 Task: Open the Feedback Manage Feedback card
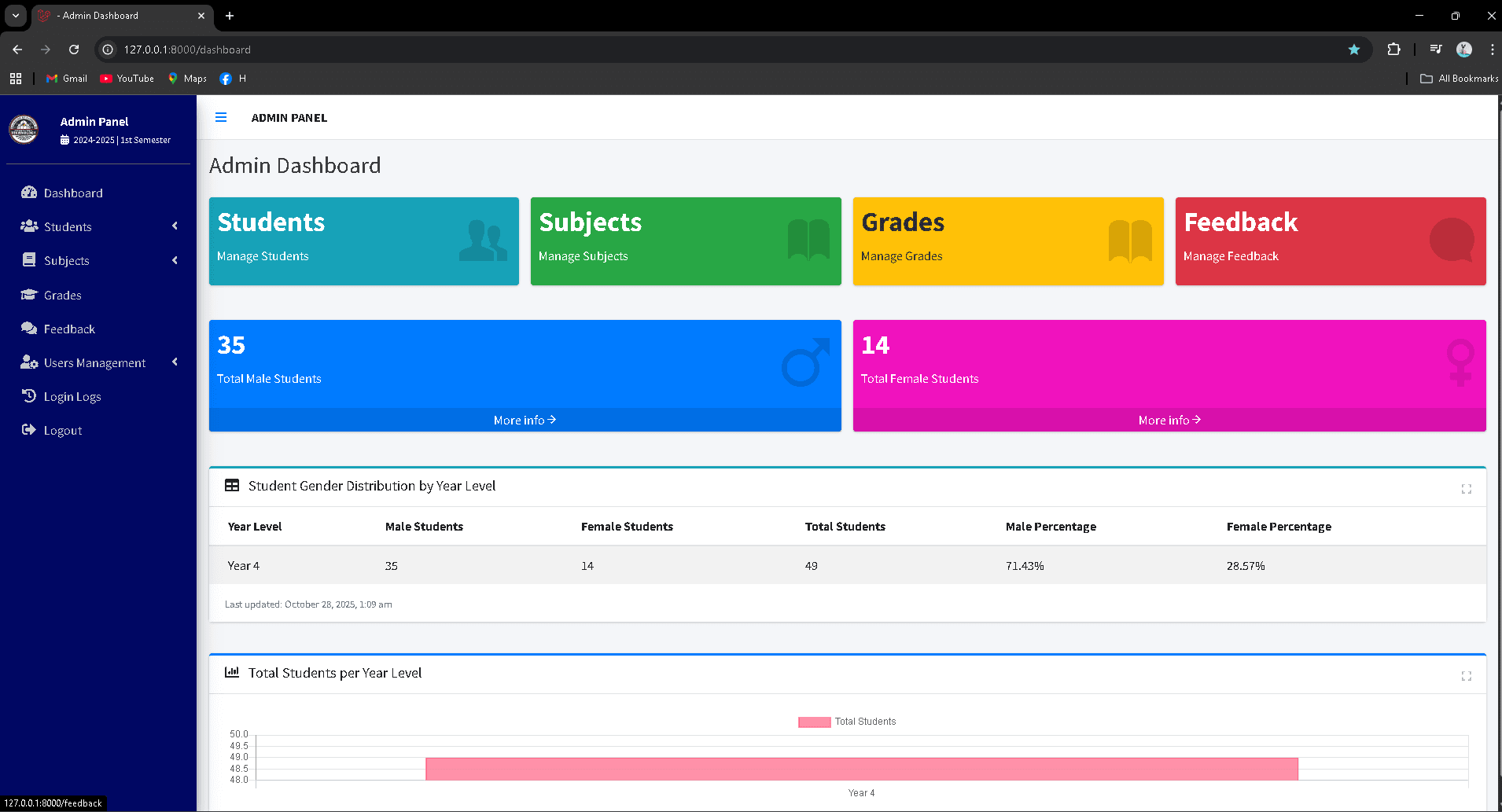click(x=1331, y=241)
